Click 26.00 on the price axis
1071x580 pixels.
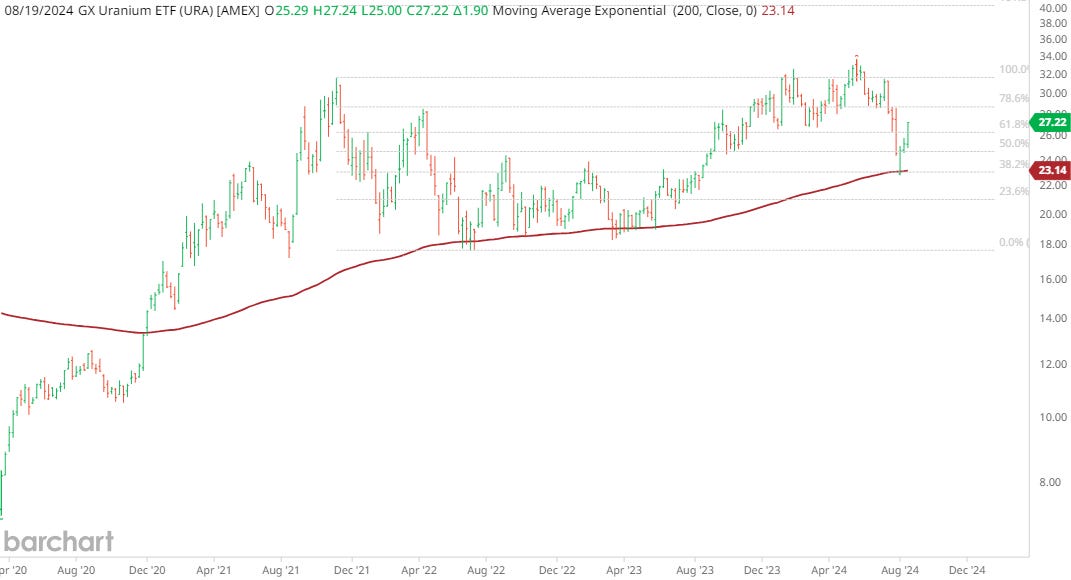[1053, 136]
